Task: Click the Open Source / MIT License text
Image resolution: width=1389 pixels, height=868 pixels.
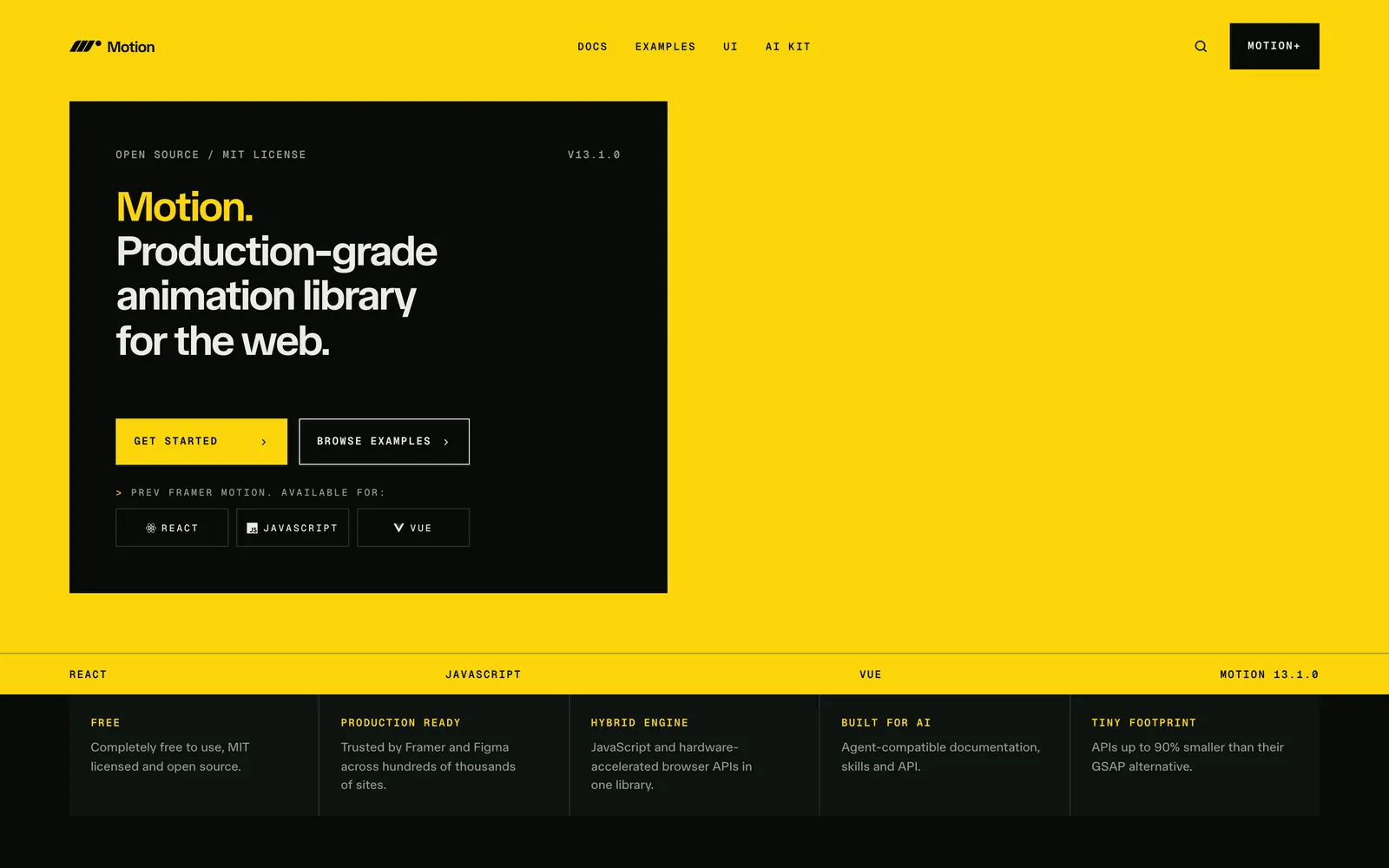Action: point(211,155)
